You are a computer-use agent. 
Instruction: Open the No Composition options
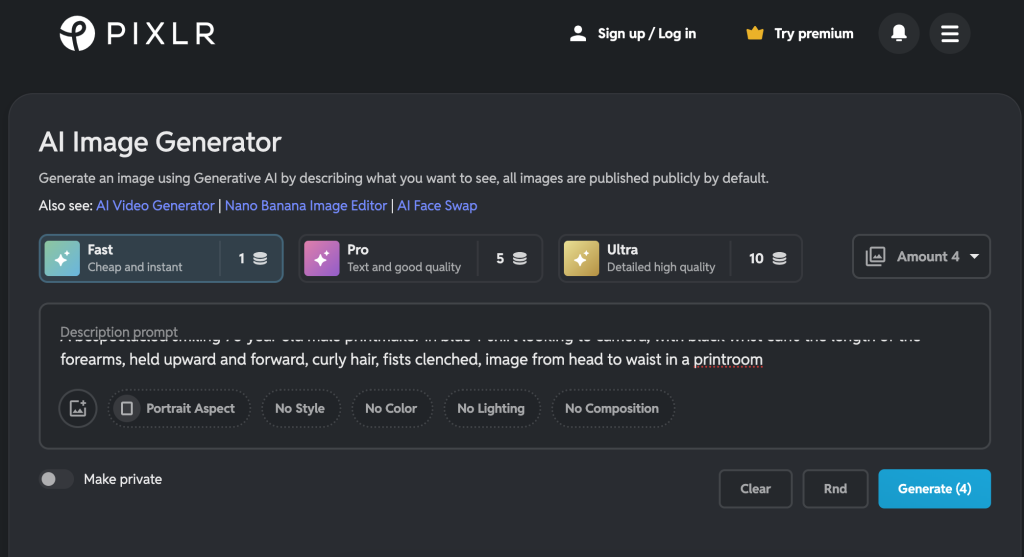611,408
